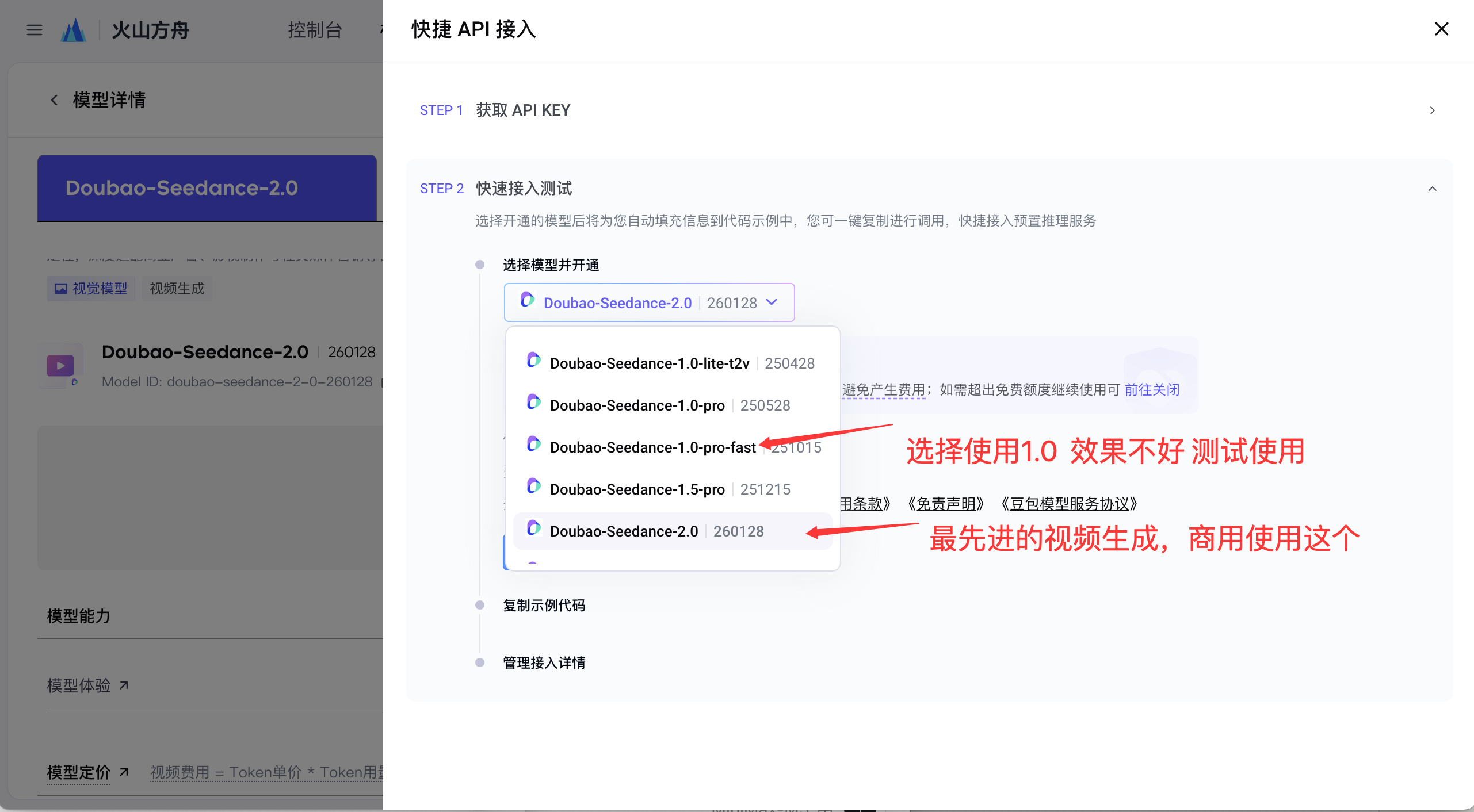Click icon of Doubao-Seedance-1.5-pro list entry
1474x812 pixels.
(533, 487)
